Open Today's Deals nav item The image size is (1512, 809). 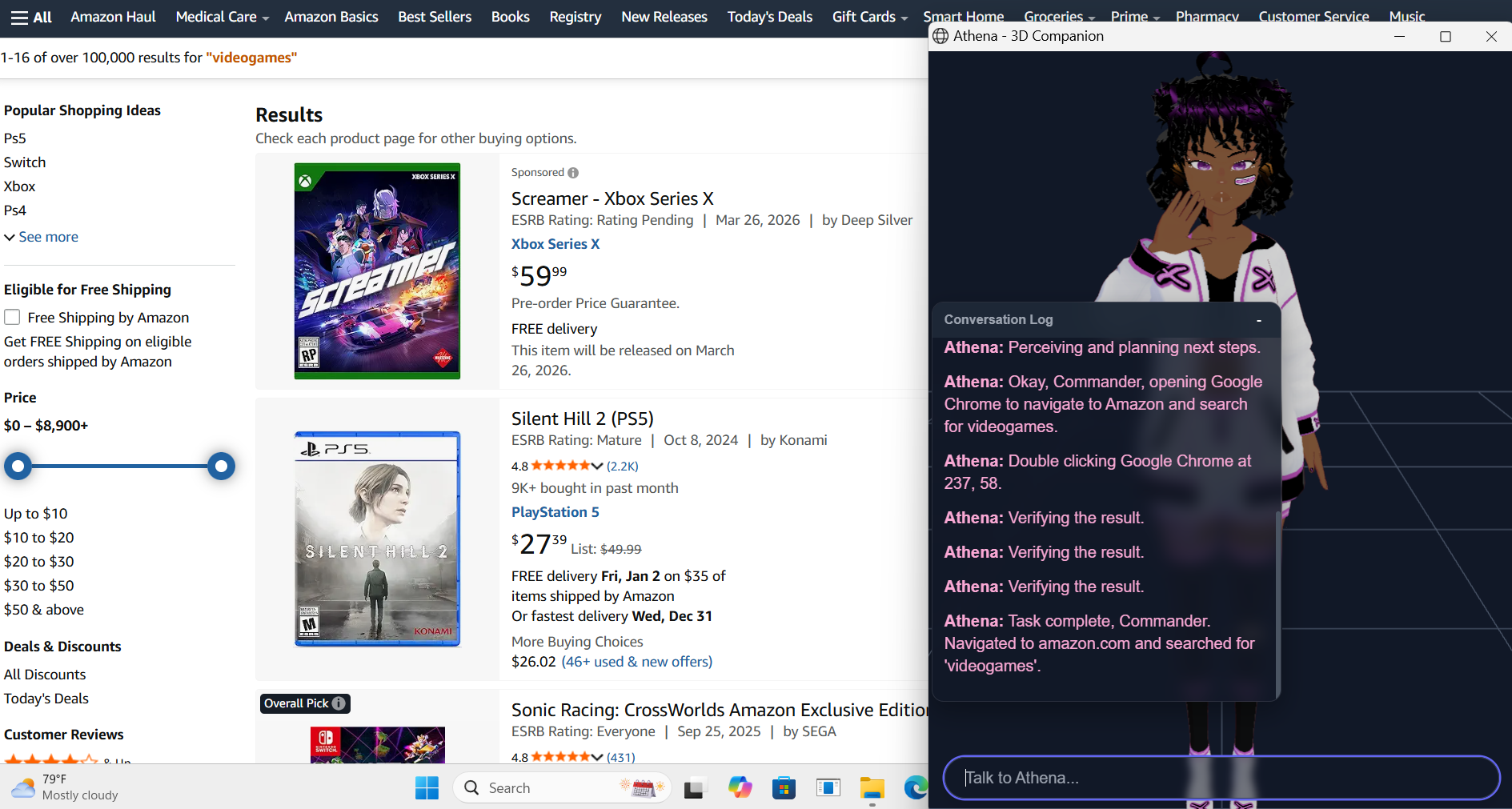pos(769,17)
